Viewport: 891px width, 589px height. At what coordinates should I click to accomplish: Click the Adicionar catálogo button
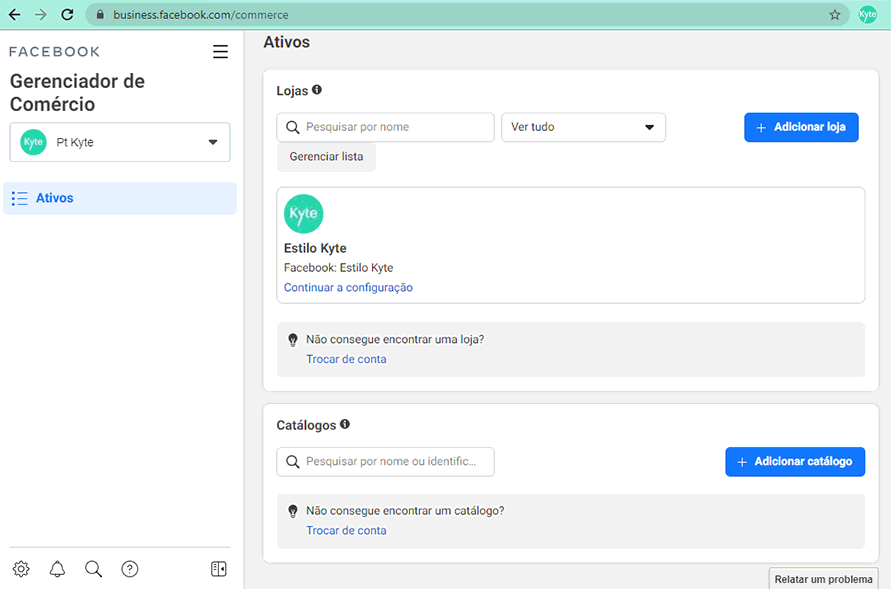(x=795, y=462)
